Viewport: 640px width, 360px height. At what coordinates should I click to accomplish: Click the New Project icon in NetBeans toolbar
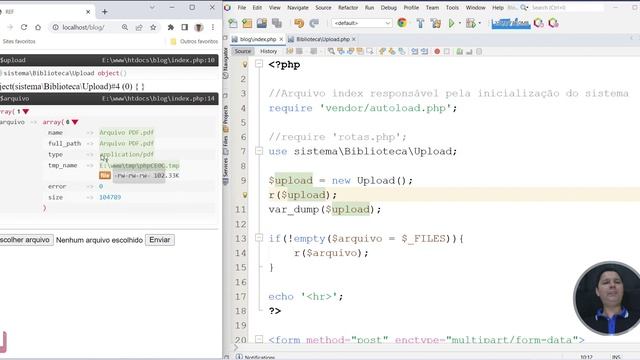[x=247, y=23]
